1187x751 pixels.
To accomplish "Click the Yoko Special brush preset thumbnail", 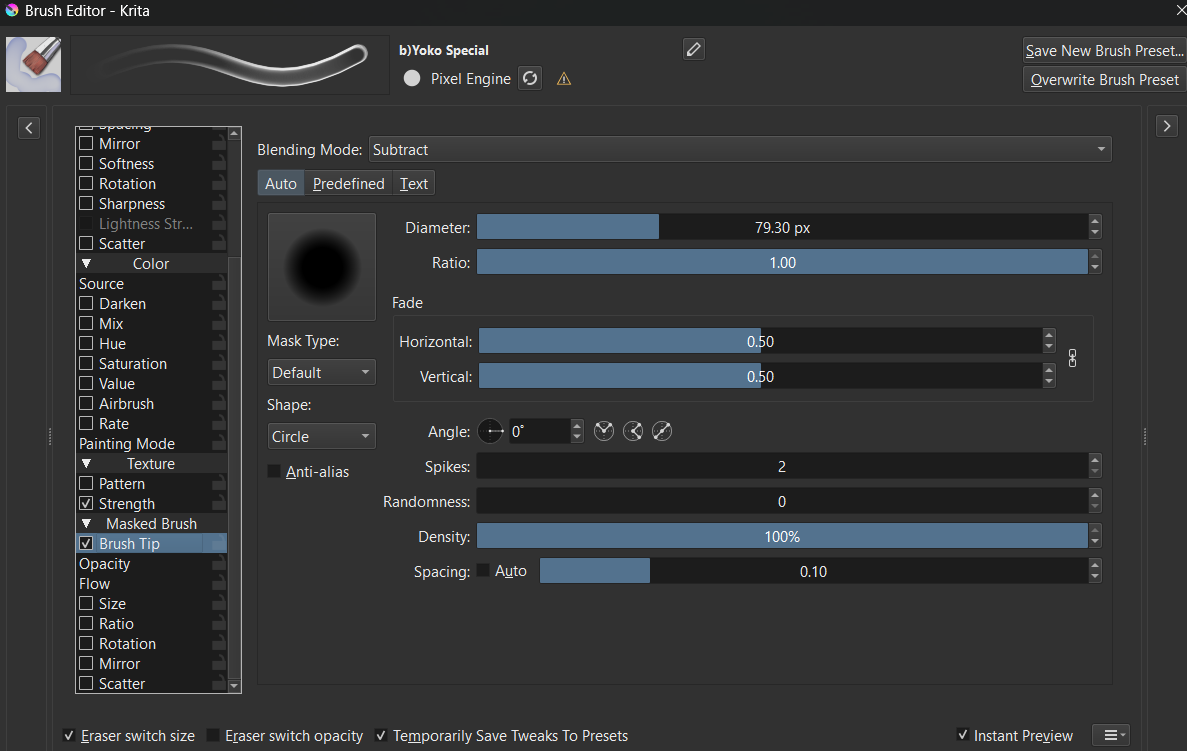I will coord(34,65).
